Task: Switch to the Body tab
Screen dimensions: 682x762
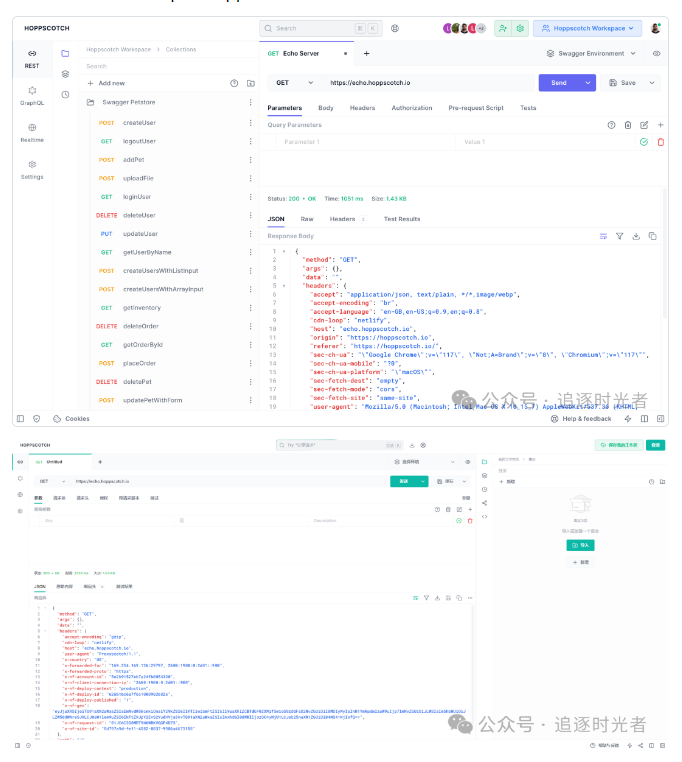Action: pyautogui.click(x=326, y=108)
